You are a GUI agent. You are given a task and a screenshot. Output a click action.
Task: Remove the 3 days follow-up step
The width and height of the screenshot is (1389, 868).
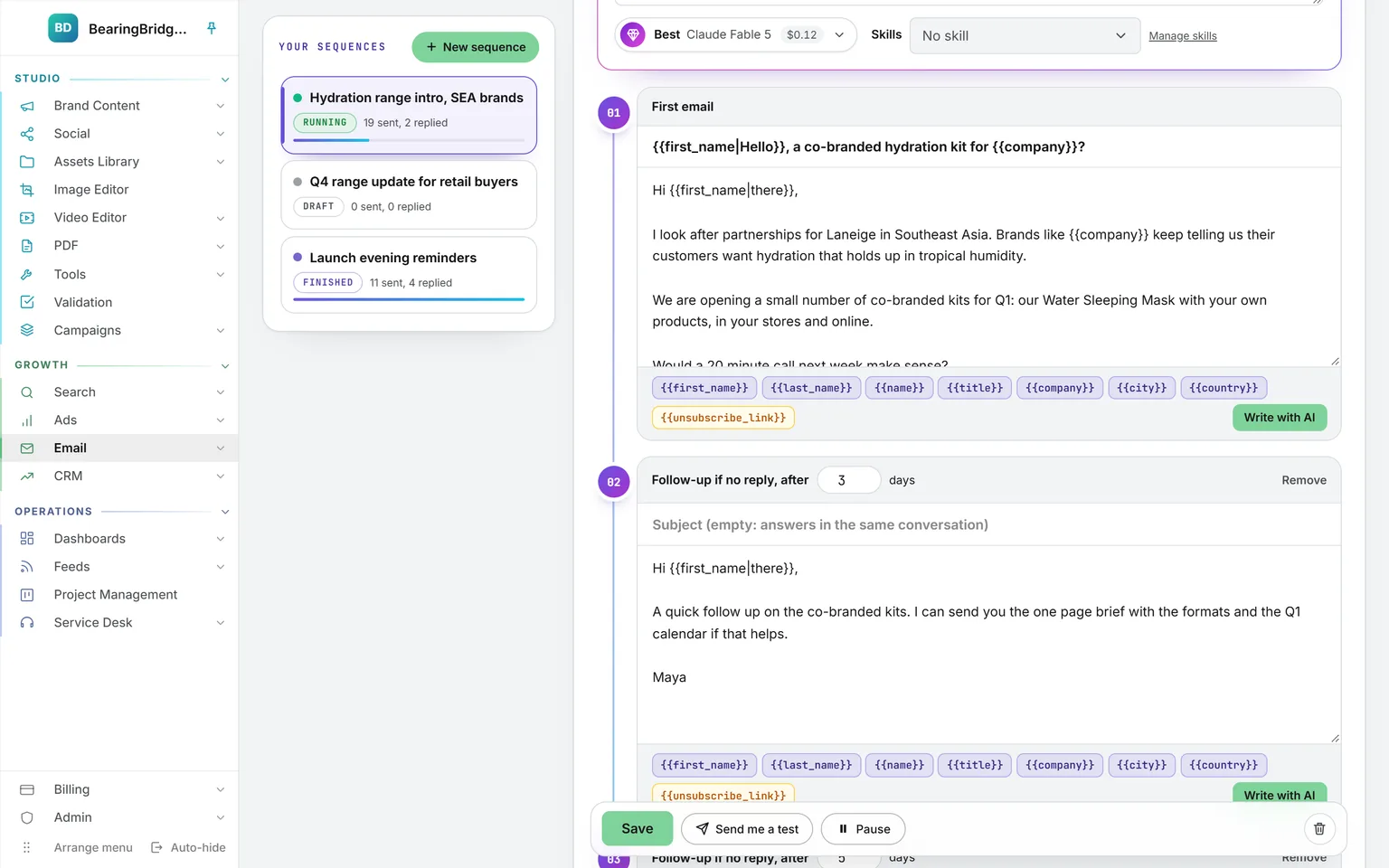click(x=1304, y=480)
